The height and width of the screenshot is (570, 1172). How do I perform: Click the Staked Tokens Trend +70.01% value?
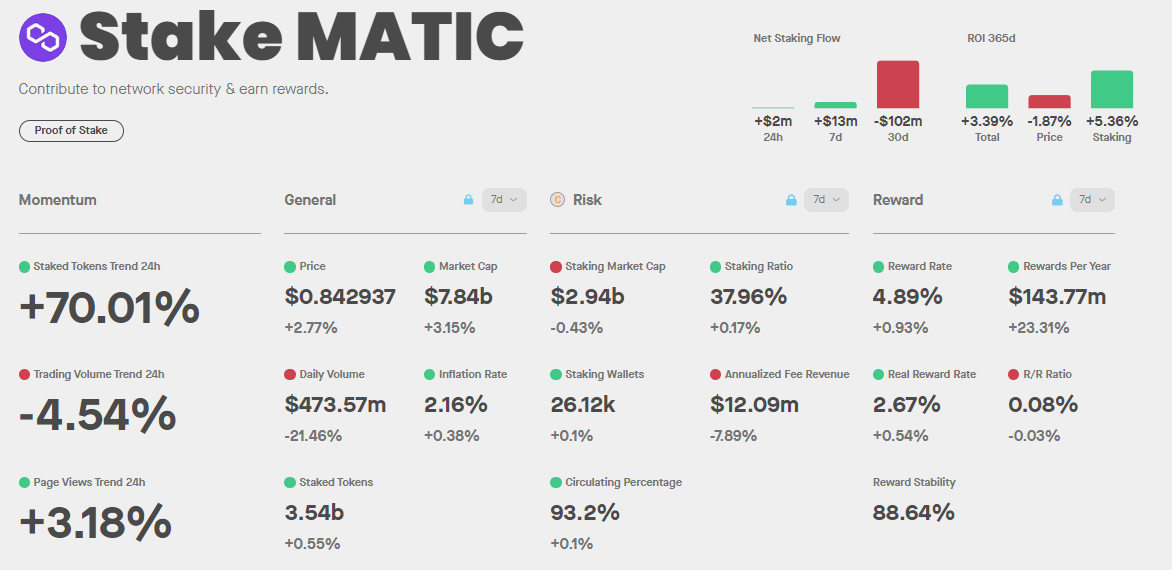tap(109, 307)
